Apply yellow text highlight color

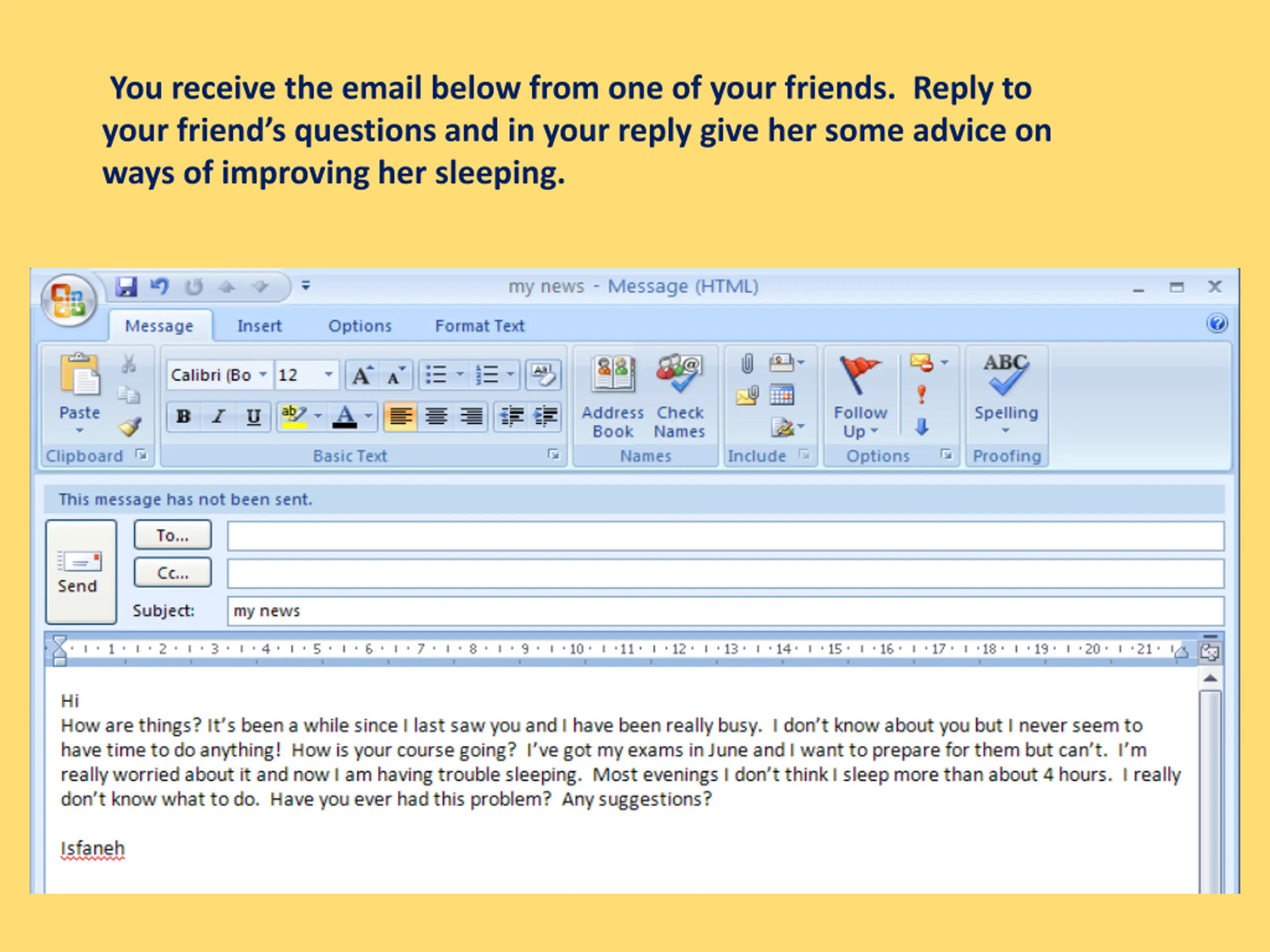tap(294, 416)
